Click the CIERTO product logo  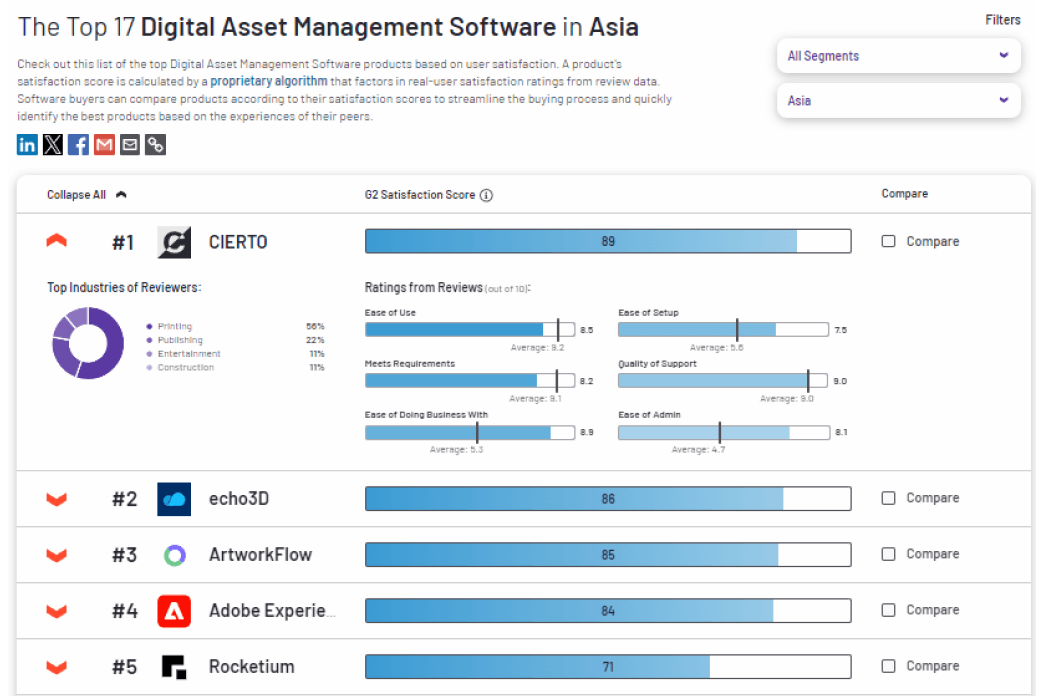174,242
